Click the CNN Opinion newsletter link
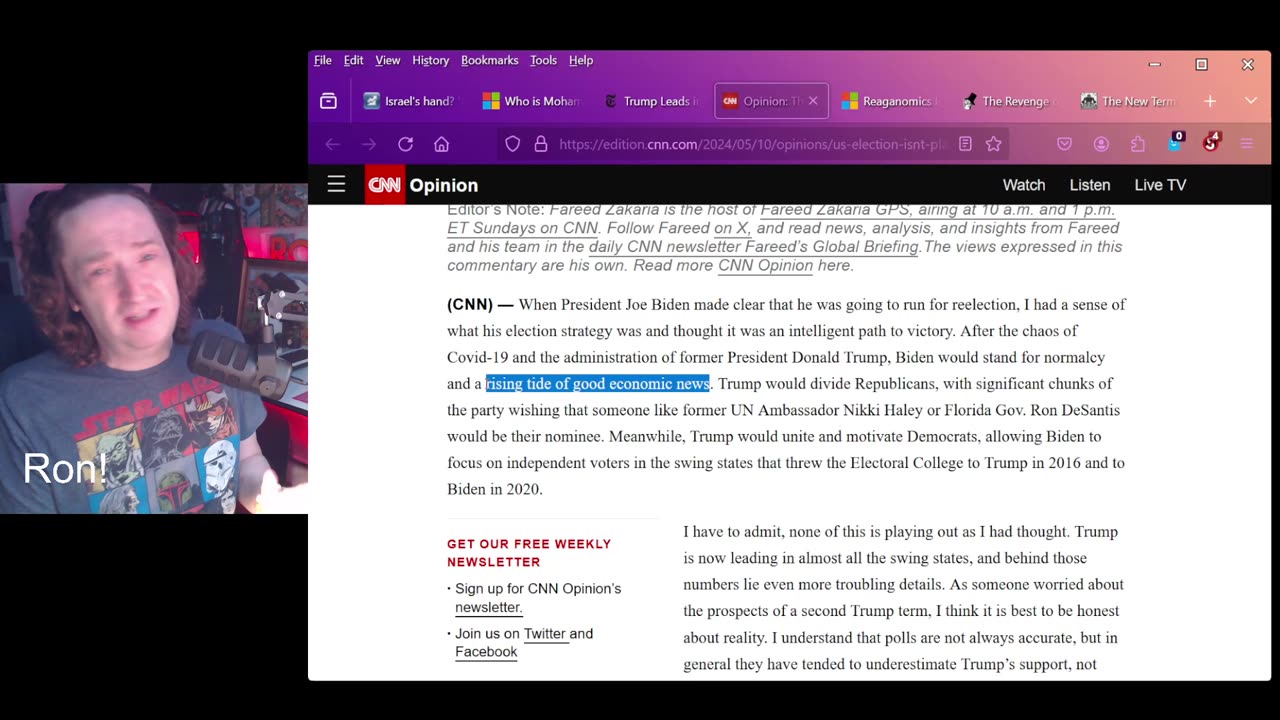The height and width of the screenshot is (720, 1280). (x=488, y=607)
